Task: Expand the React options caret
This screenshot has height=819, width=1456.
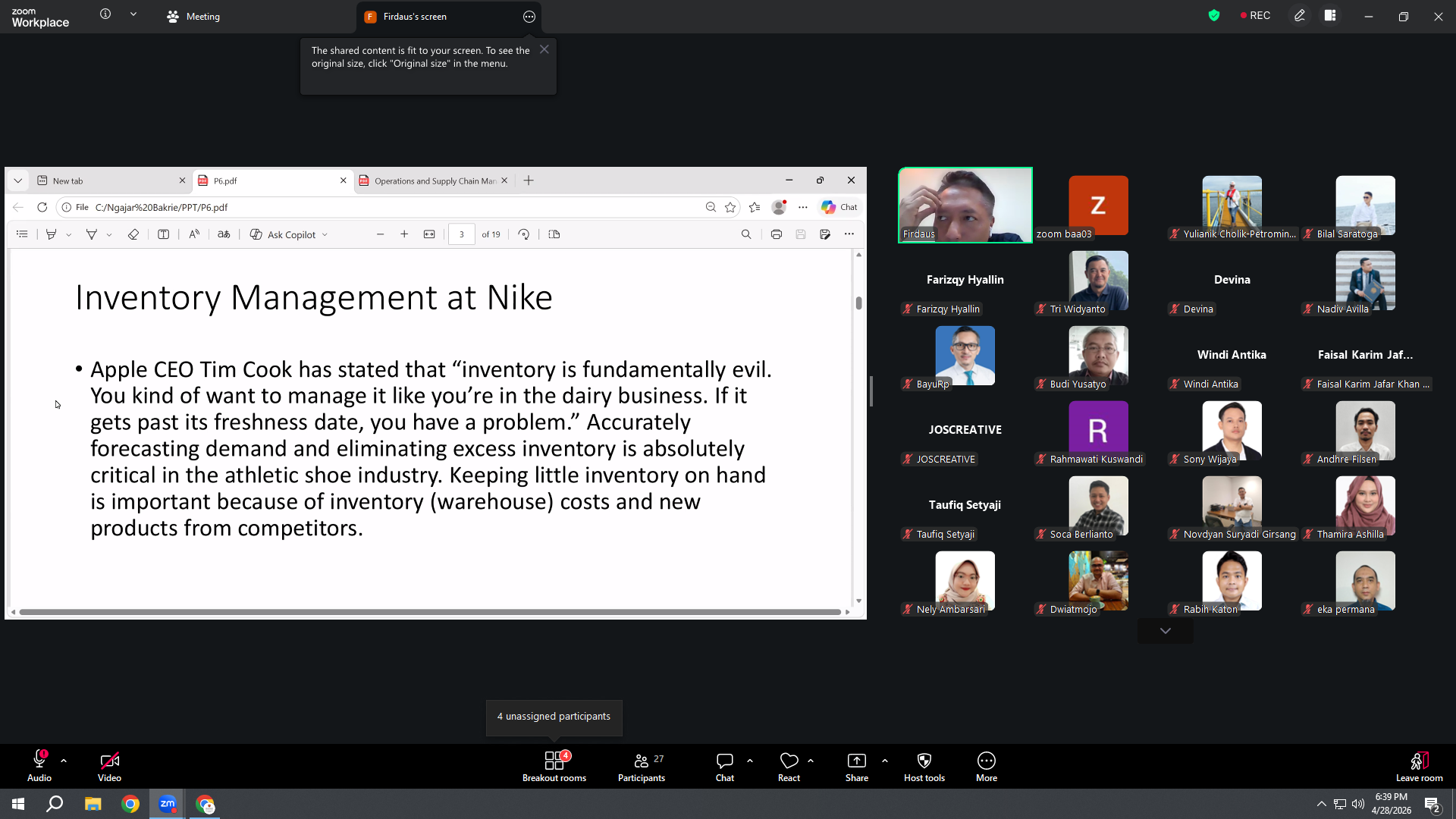Action: [x=811, y=761]
